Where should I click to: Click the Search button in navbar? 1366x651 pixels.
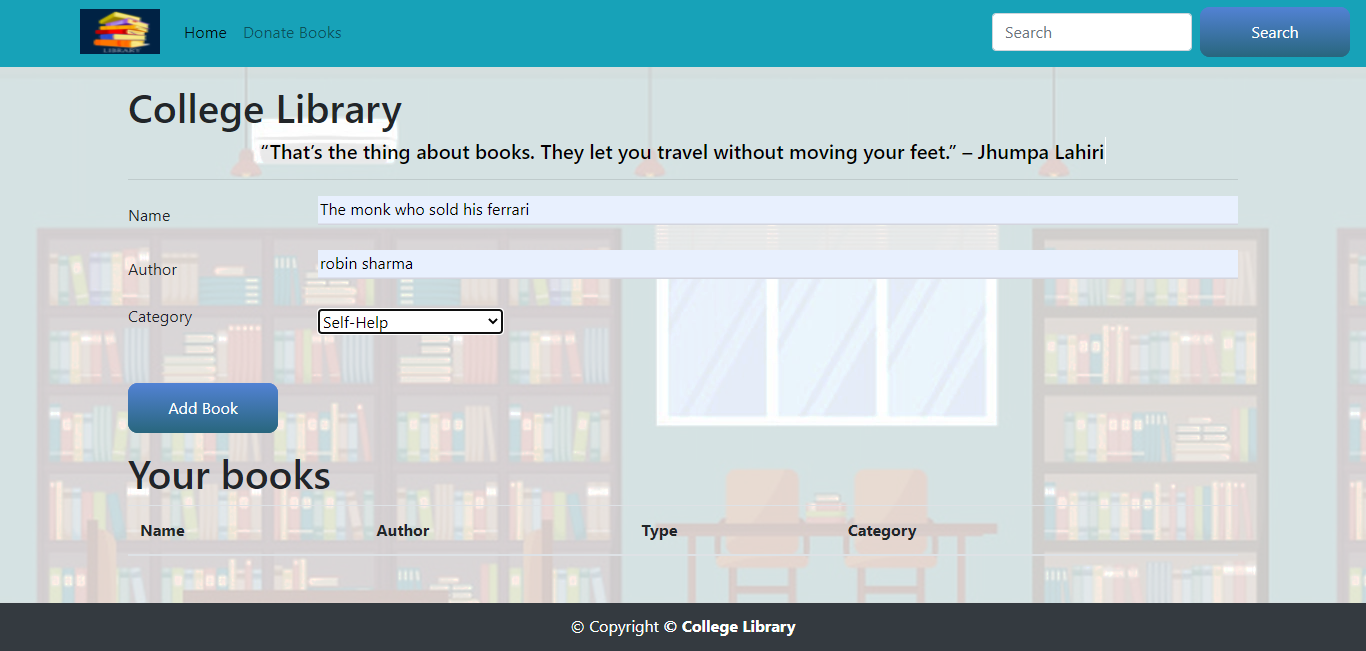click(x=1274, y=32)
